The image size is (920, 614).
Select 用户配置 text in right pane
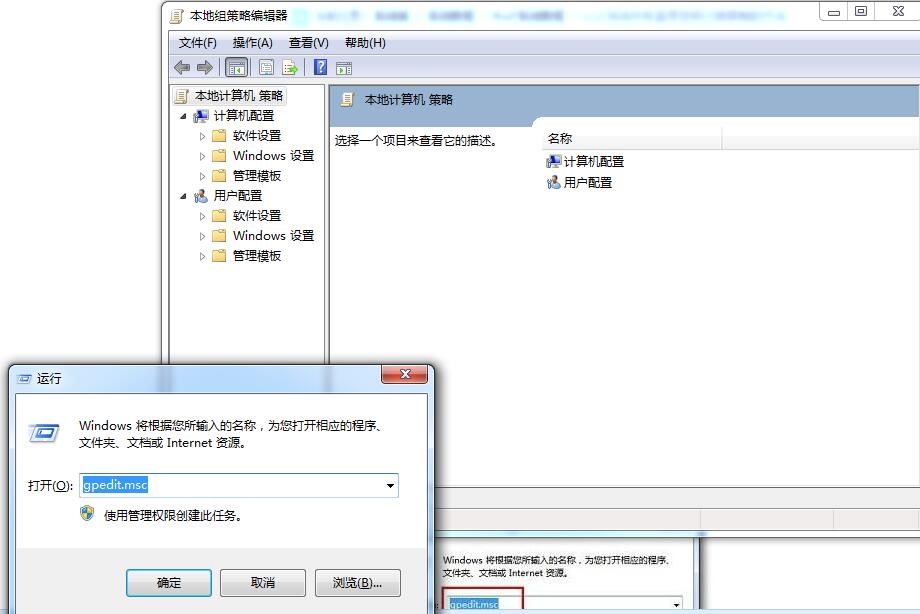(588, 183)
